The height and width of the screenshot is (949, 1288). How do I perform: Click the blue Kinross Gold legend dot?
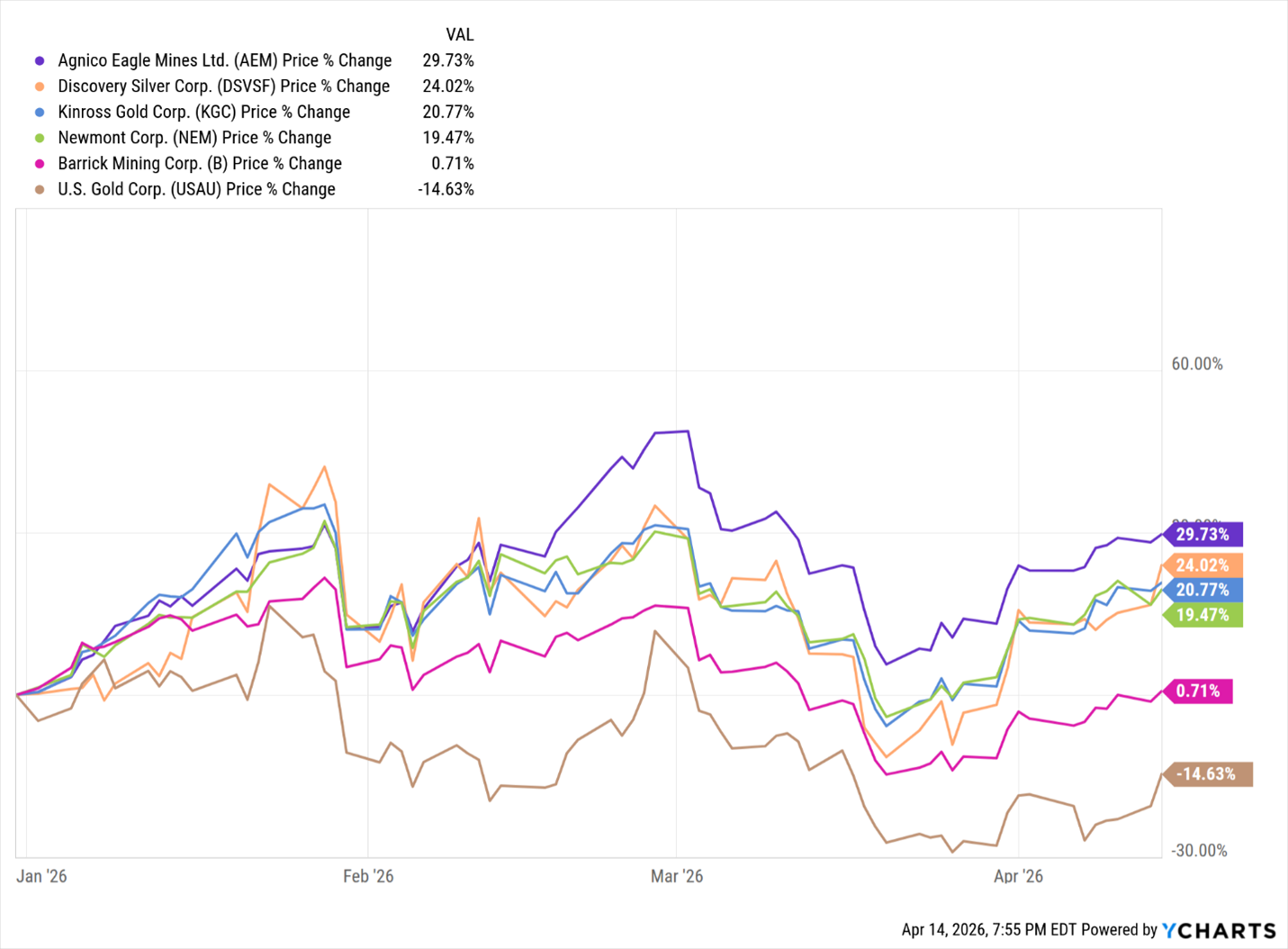(x=40, y=113)
